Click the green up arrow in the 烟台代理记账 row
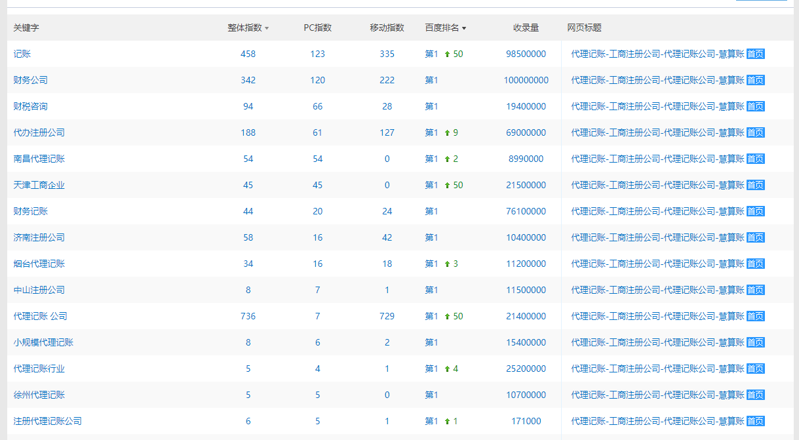This screenshot has width=799, height=440. click(447, 264)
